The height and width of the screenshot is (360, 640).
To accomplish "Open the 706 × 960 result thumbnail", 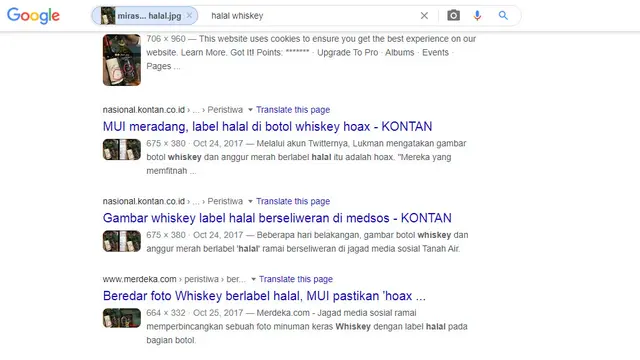I will (122, 60).
